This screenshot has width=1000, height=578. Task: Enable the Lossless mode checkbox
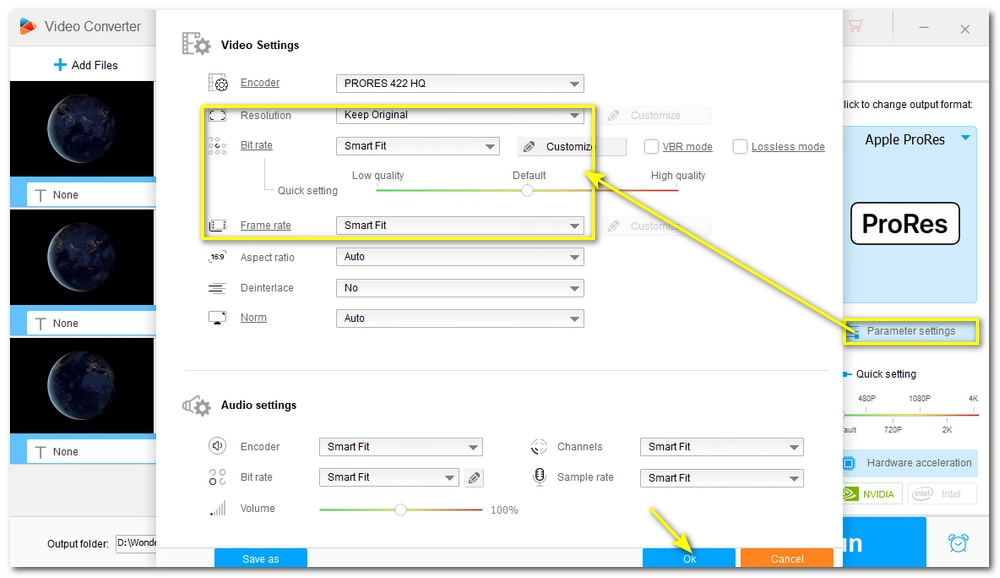pyautogui.click(x=740, y=147)
